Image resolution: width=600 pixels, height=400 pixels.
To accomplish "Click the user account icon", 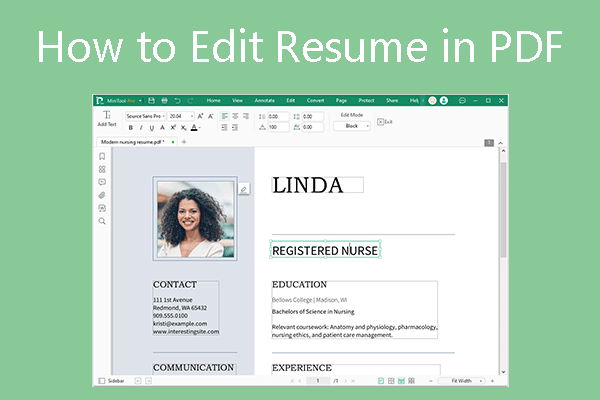I will coord(444,100).
